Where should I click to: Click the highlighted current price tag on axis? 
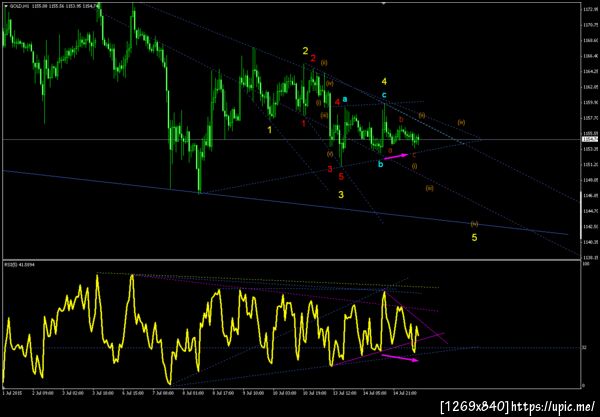590,139
